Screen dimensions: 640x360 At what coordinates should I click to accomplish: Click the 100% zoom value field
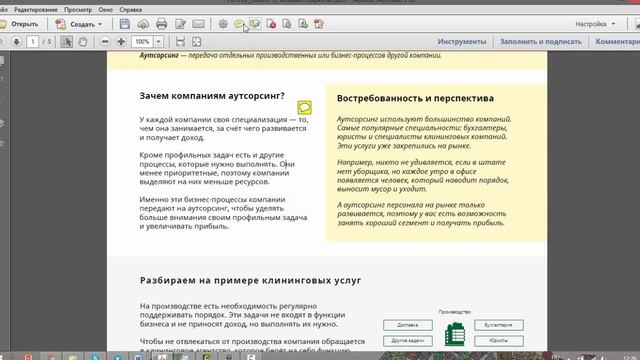[142, 42]
